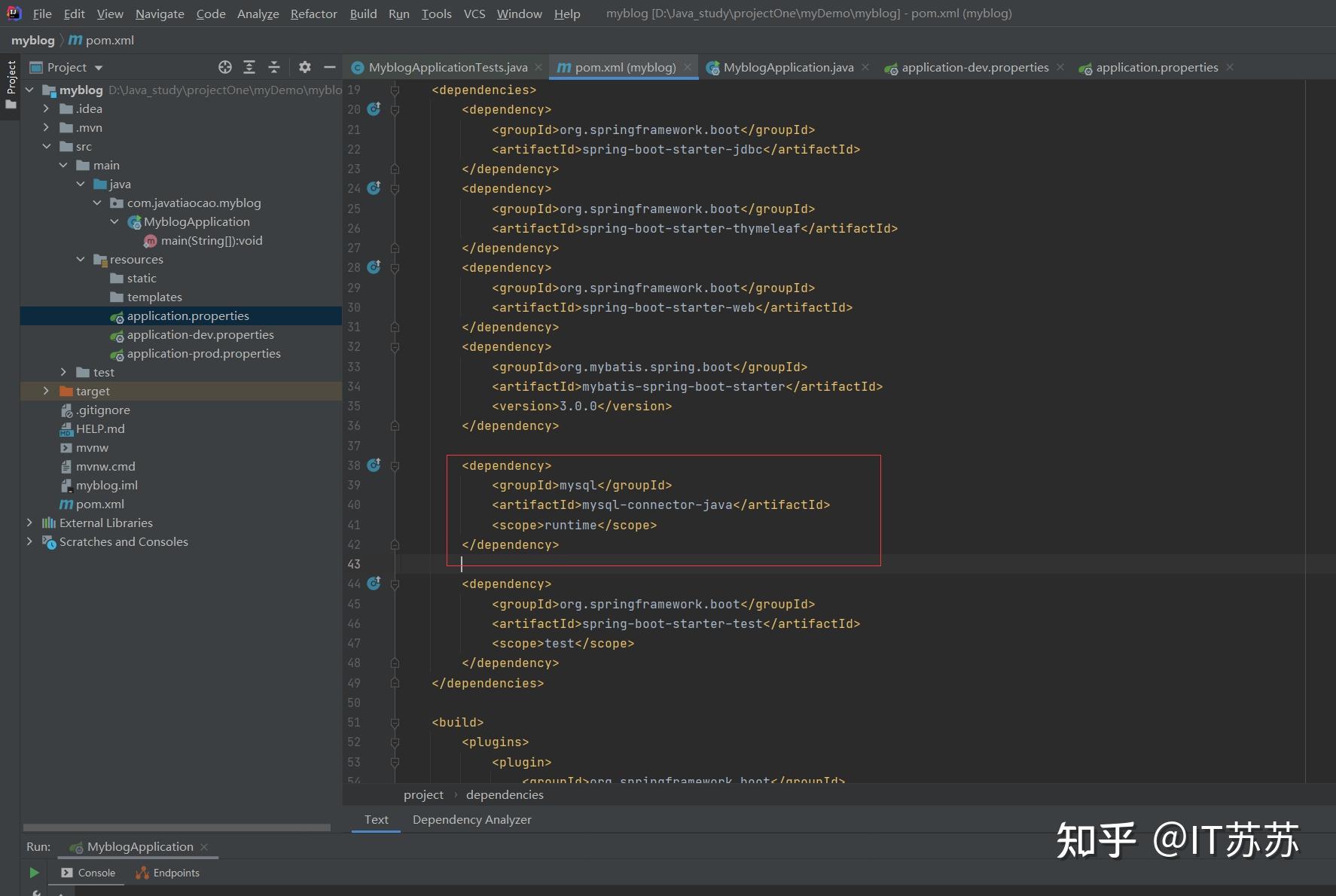Screen dimensions: 1336x896
Task: Select the Text tab below editor
Action: click(x=377, y=819)
